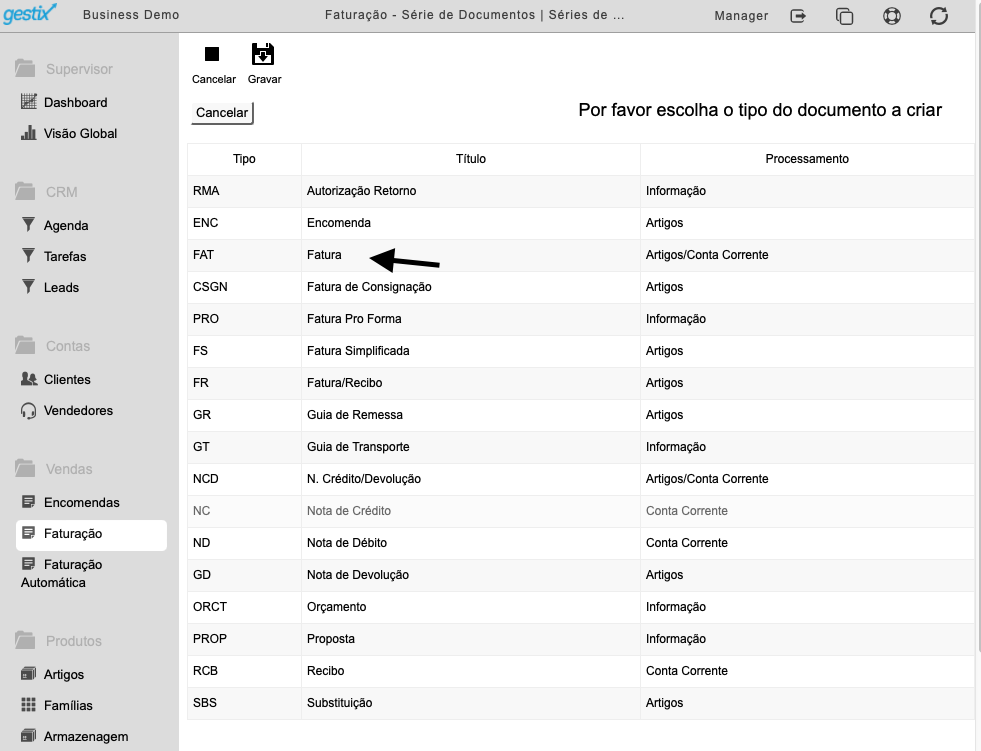Viewport: 981px width, 751px height.
Task: Click the Leads funnel icon
Action: tap(28, 287)
